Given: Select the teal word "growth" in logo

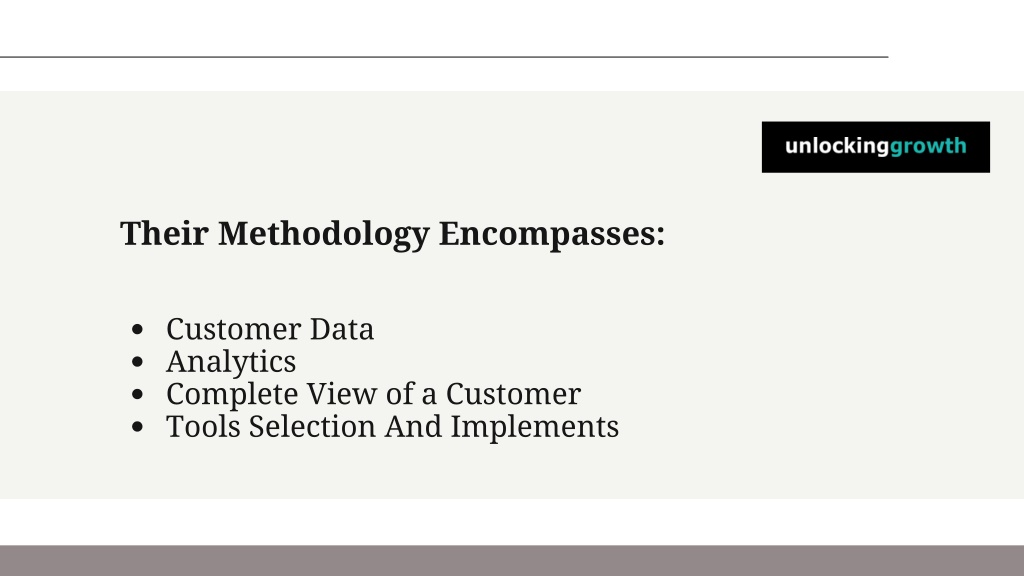Looking at the screenshot, I should point(928,147).
